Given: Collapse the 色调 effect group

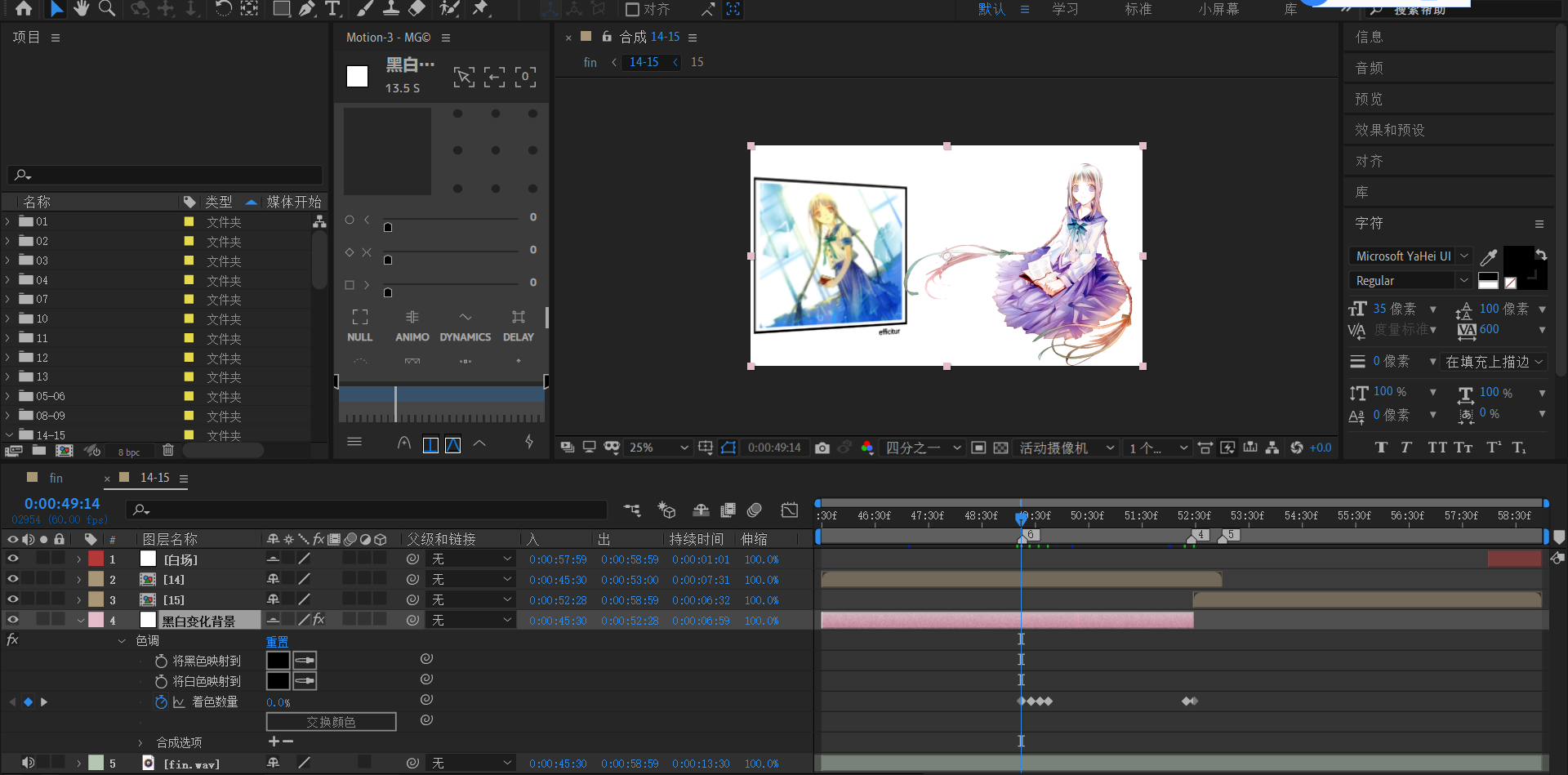Looking at the screenshot, I should [122, 641].
